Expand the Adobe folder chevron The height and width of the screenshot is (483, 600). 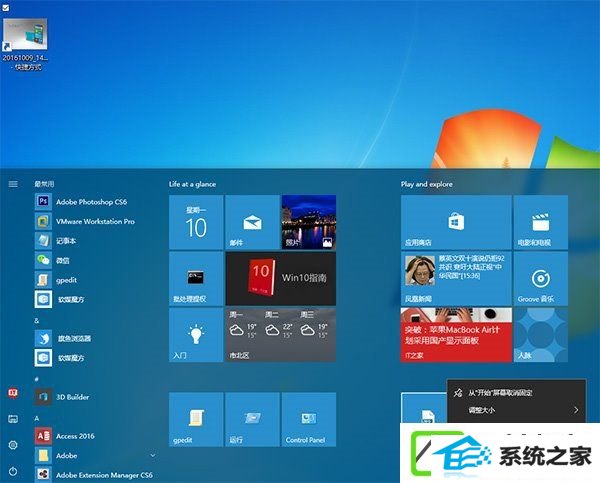point(153,455)
